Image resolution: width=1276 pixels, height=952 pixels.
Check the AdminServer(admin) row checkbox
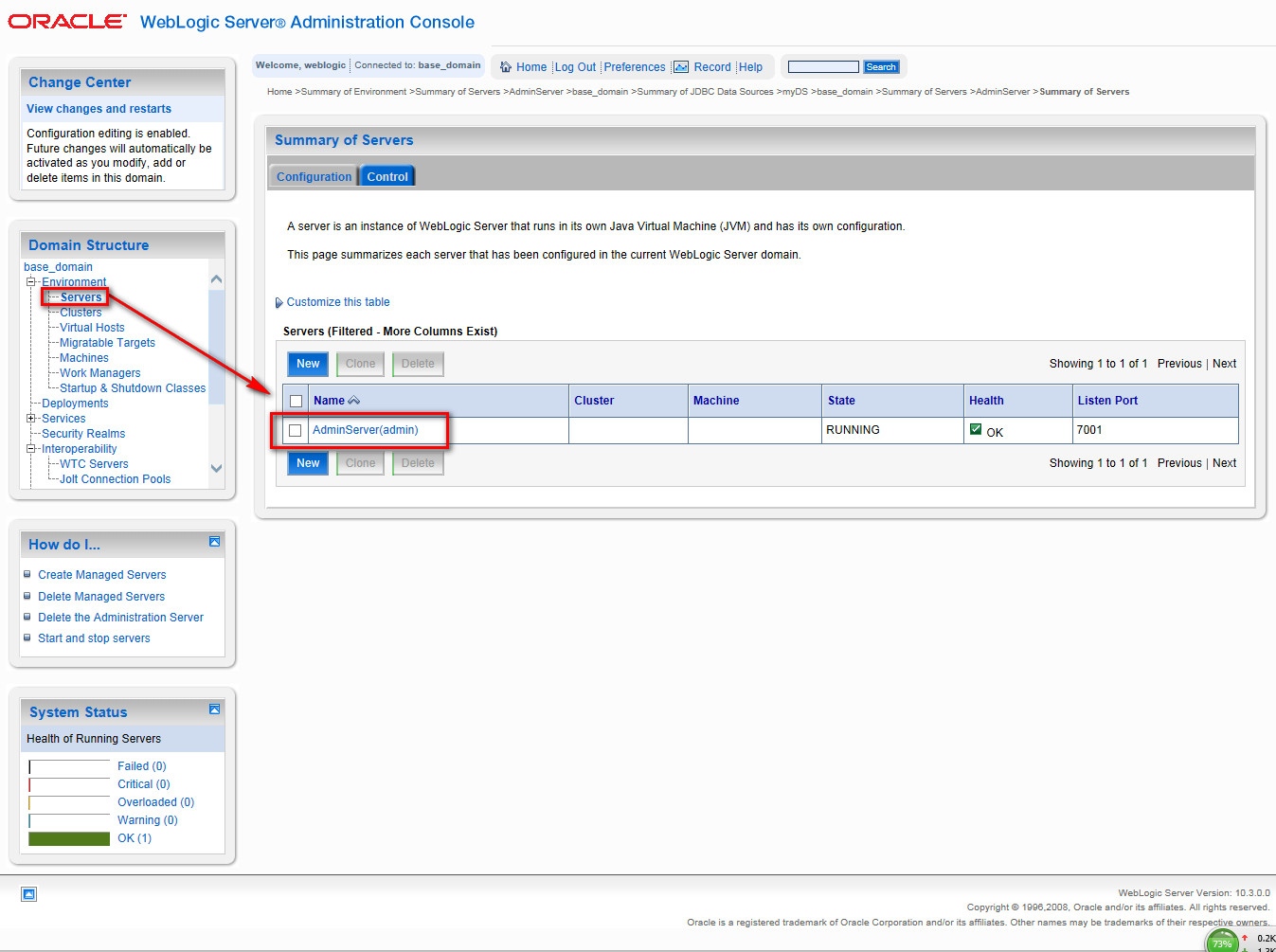pyautogui.click(x=296, y=430)
